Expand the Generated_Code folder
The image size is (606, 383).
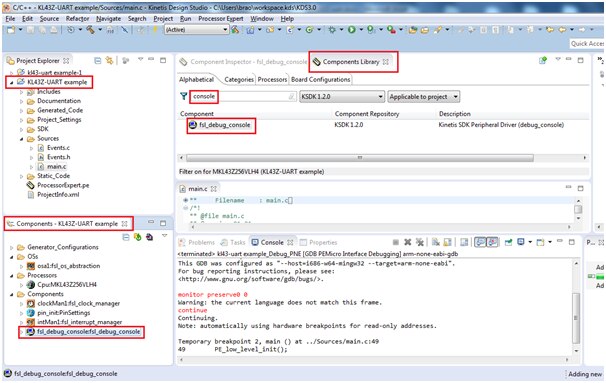22,111
